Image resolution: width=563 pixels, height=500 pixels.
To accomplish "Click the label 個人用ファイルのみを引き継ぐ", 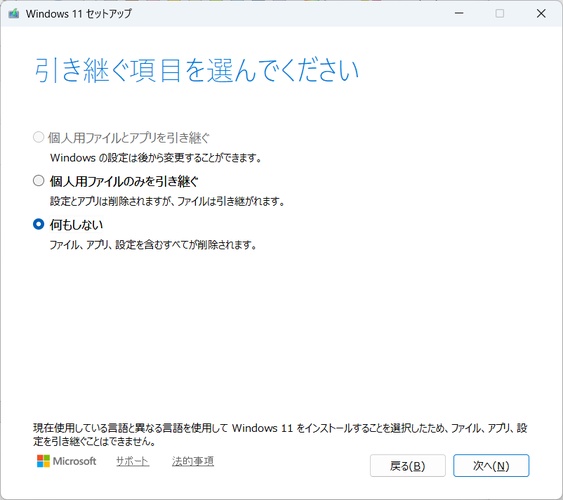I will (124, 181).
